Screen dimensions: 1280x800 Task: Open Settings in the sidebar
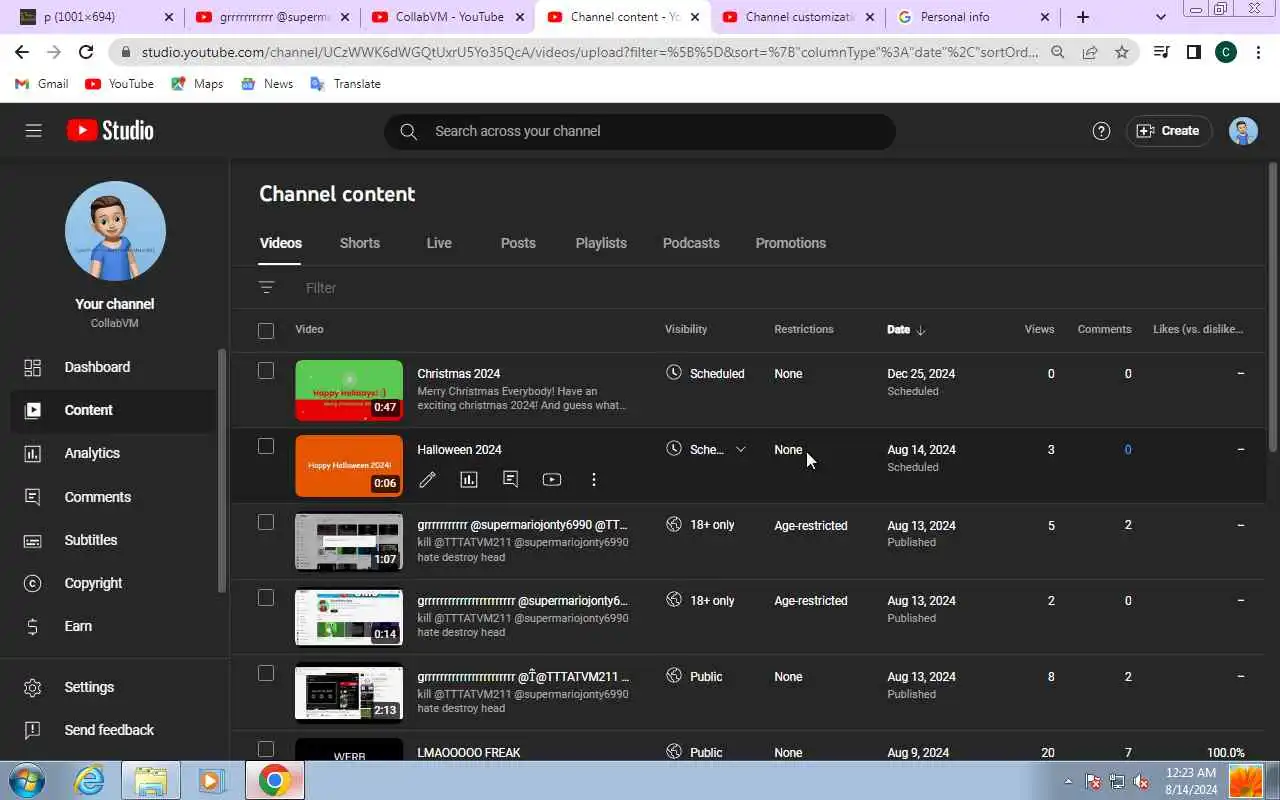click(115, 687)
